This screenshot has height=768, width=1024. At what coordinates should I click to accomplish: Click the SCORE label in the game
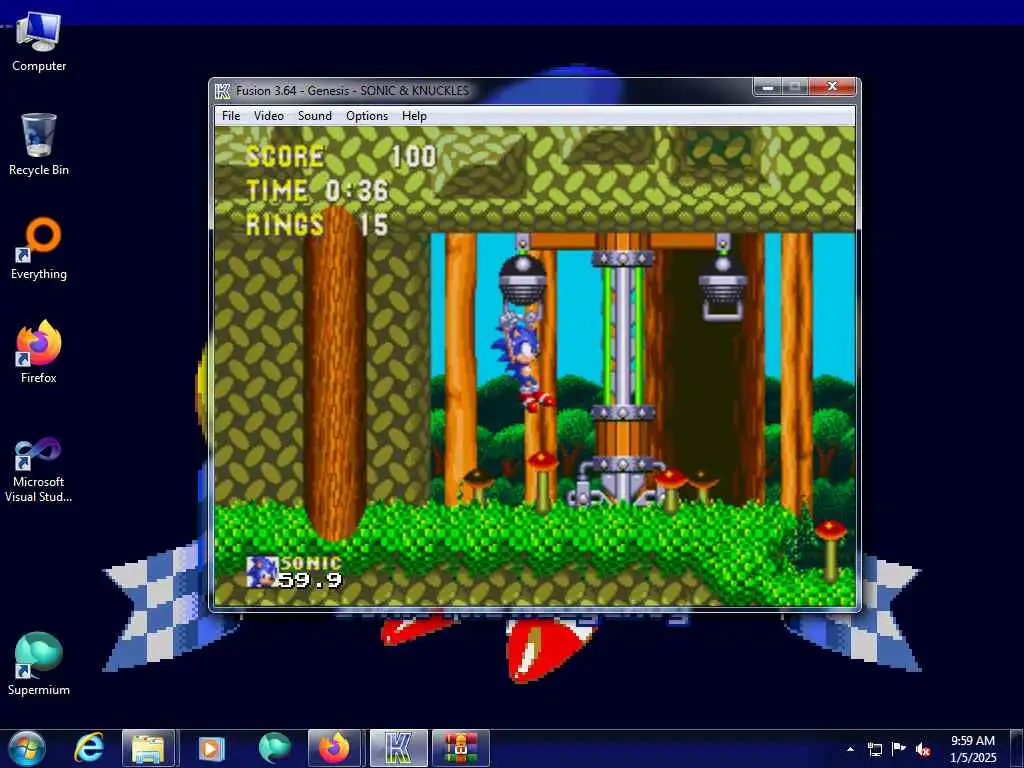[285, 157]
